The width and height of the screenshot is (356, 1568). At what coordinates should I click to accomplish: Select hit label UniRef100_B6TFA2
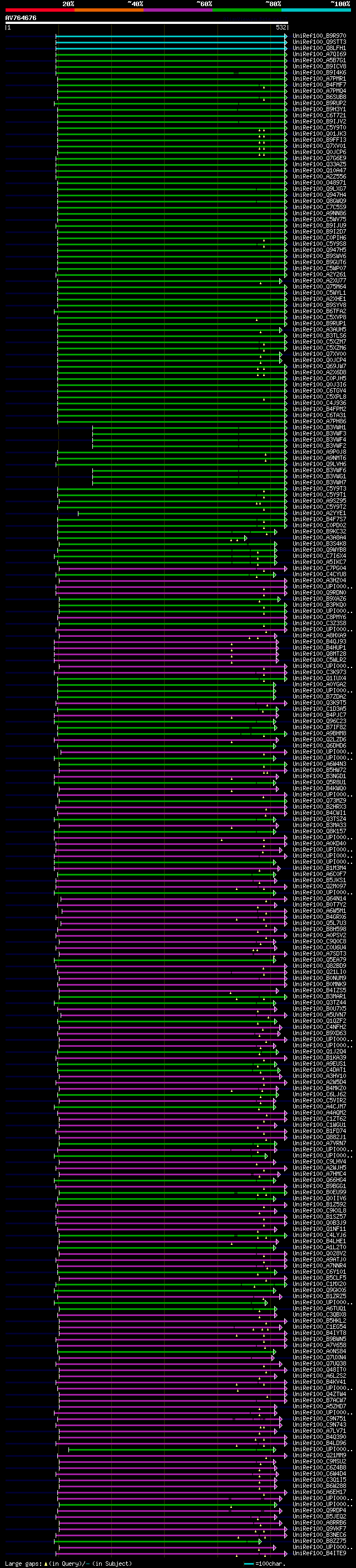coord(319,311)
